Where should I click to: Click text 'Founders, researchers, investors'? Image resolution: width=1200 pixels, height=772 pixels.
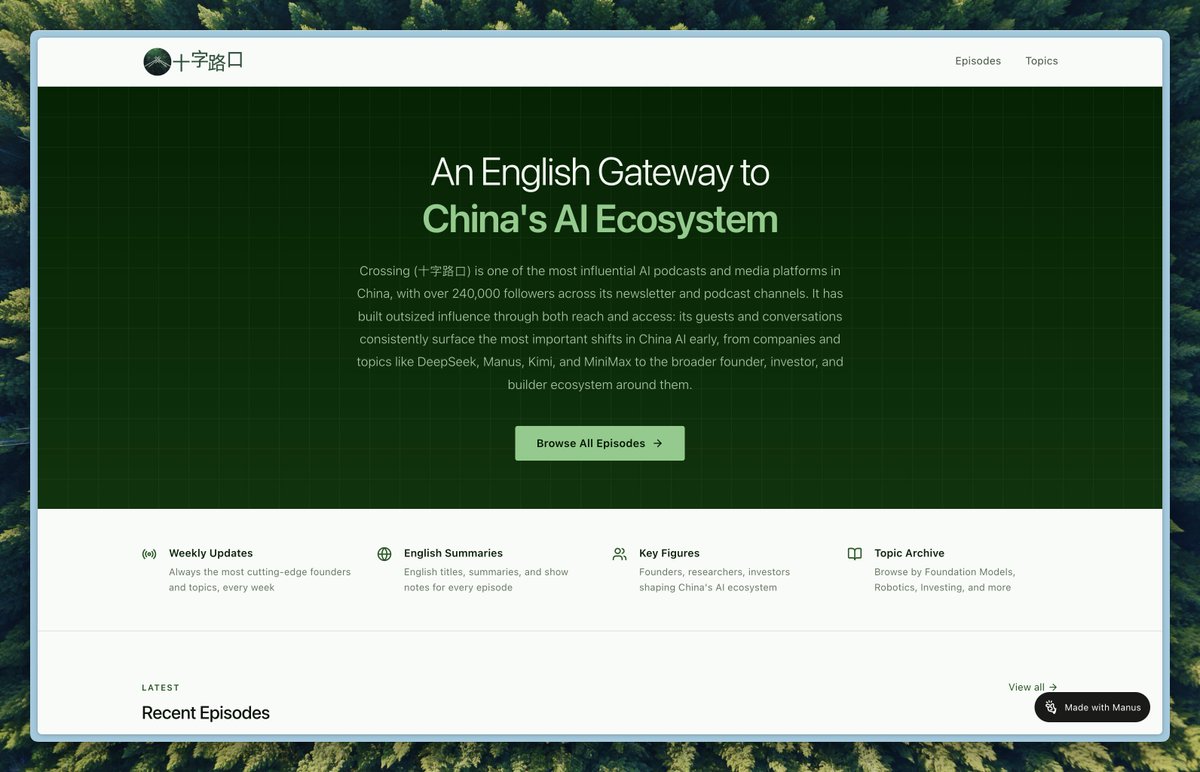click(714, 572)
